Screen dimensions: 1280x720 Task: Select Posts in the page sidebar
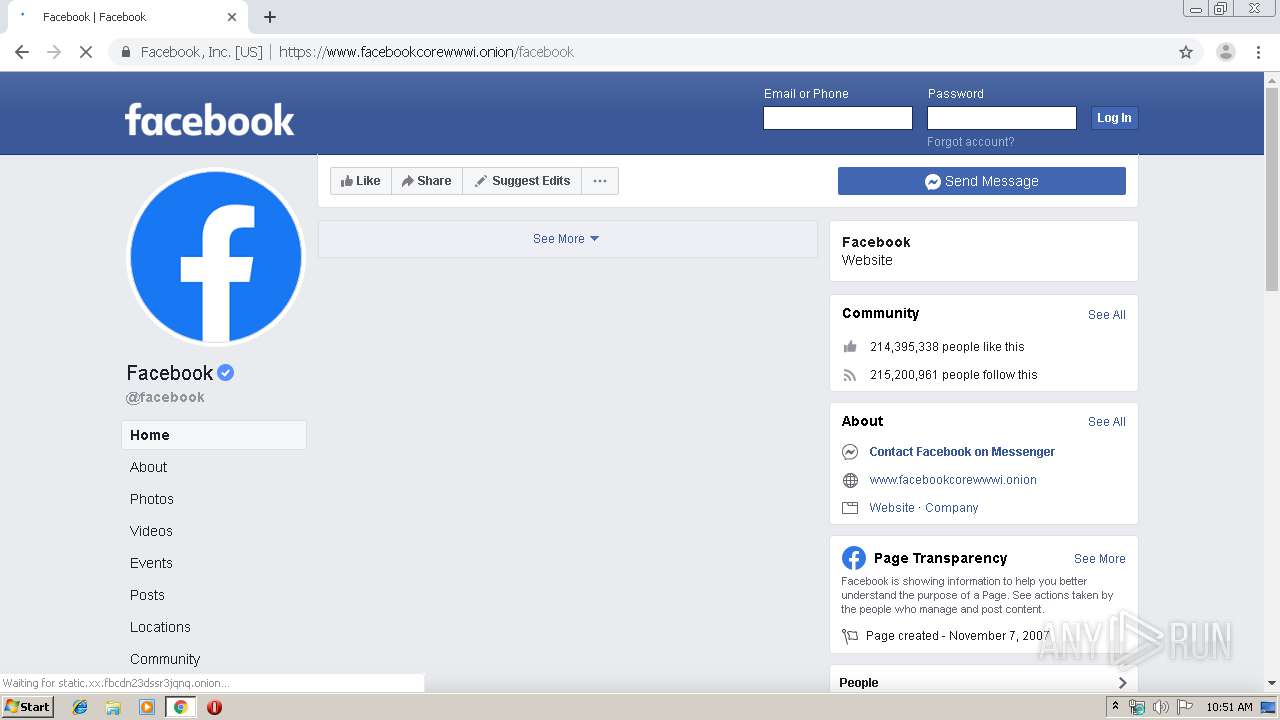click(x=147, y=595)
